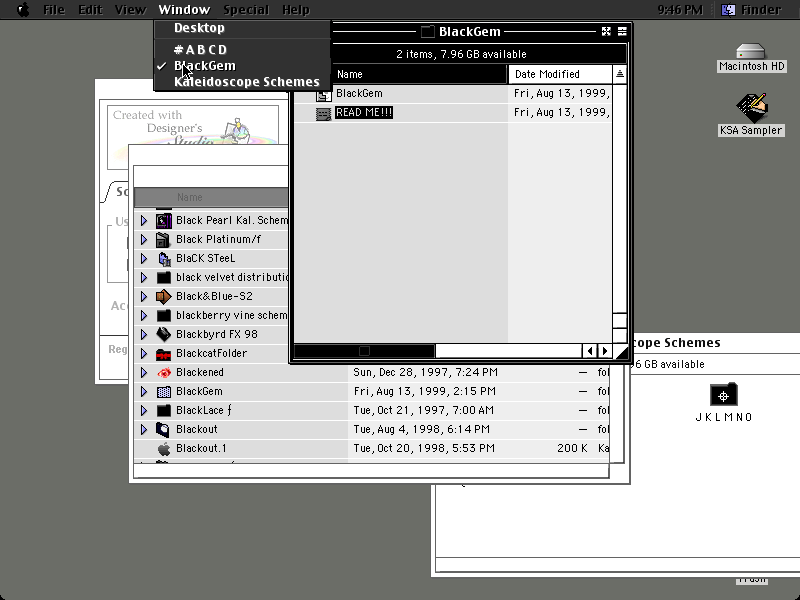Select the BlackcatFolder icon

click(x=164, y=354)
